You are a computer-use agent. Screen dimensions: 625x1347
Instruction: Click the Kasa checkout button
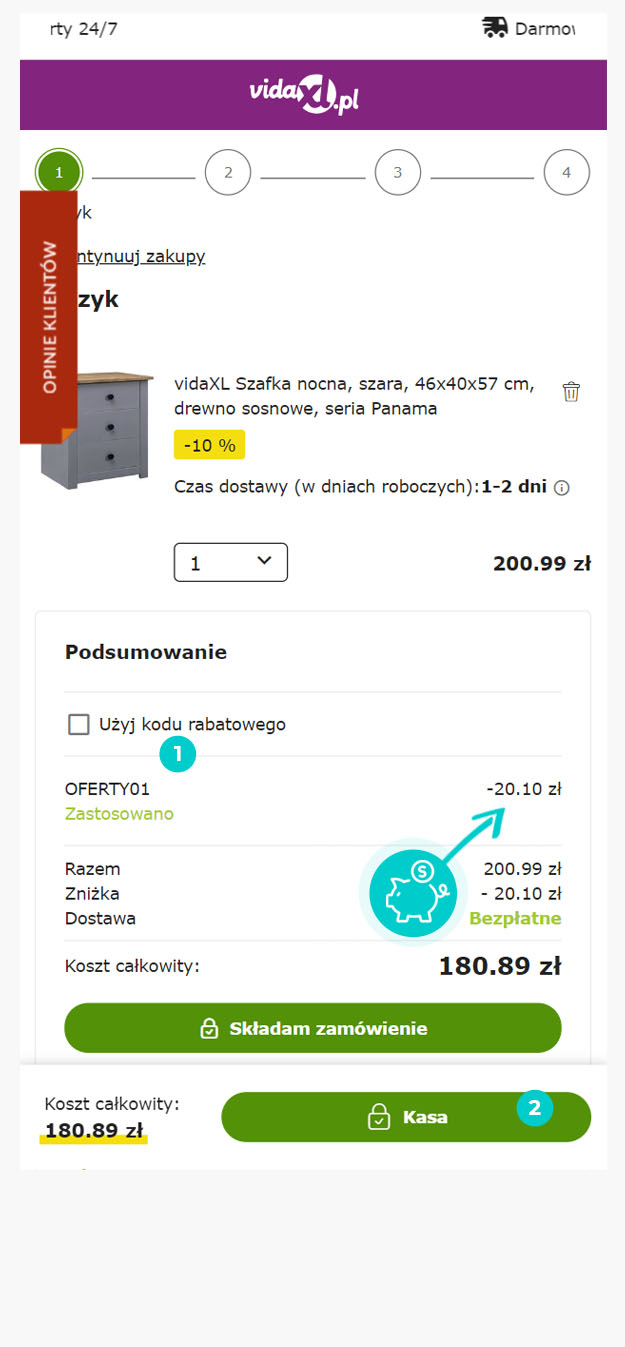pos(406,1117)
